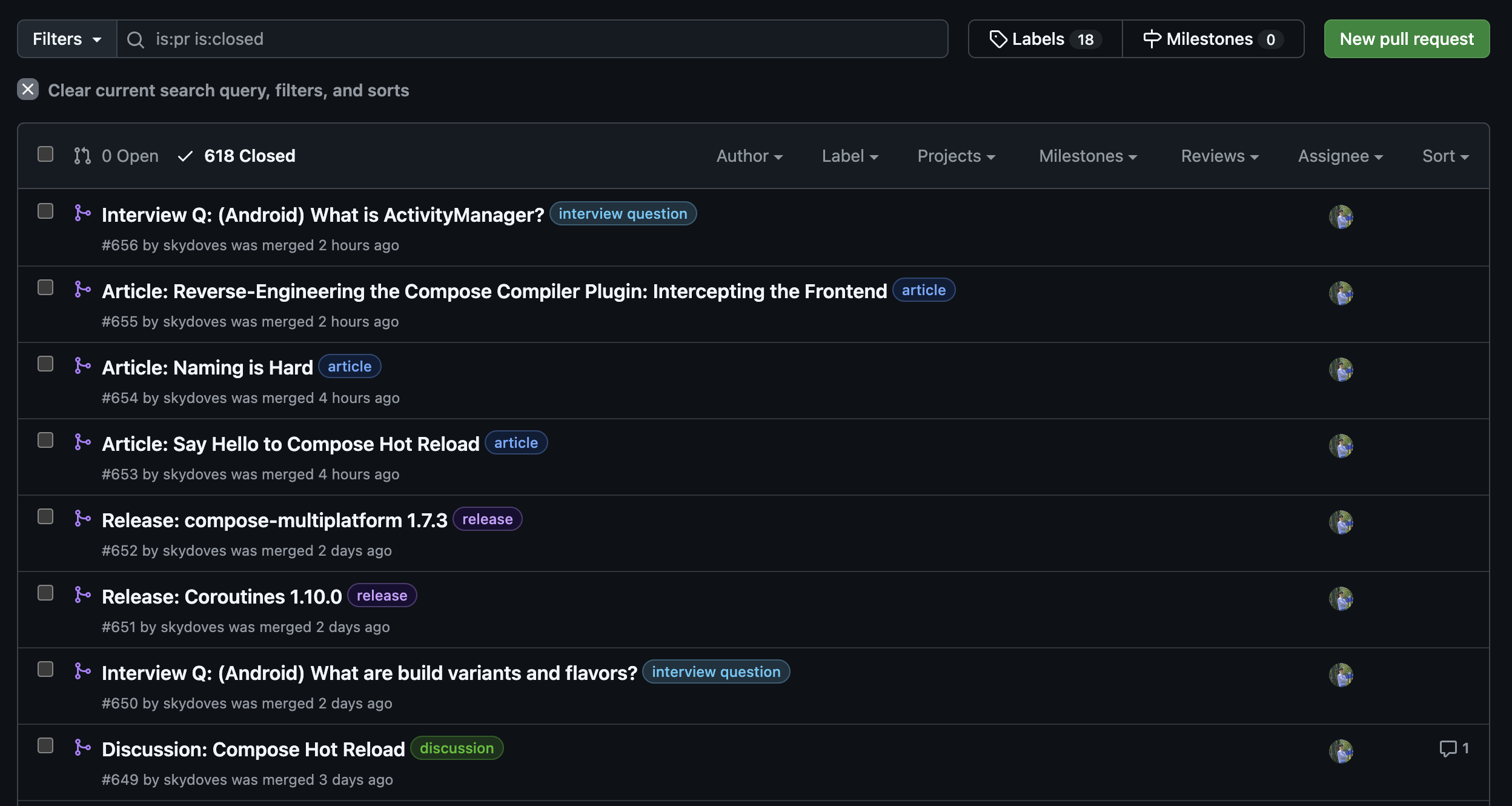Clear current search query, filters, and sorts
This screenshot has height=806, width=1512.
[x=213, y=90]
